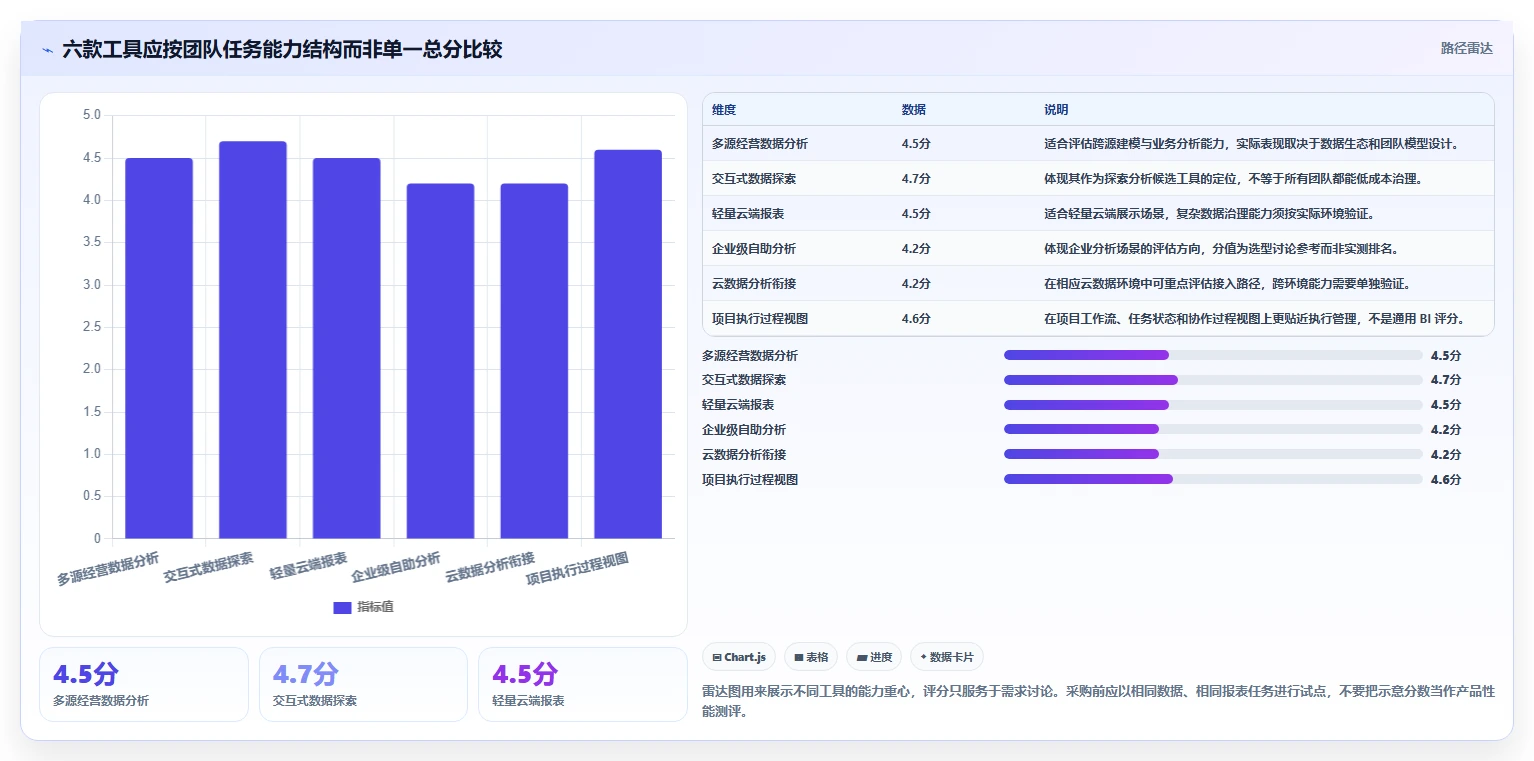Viewport: 1534px width, 761px height.
Task: Click the 路径雷达 label in header
Action: 1466,48
